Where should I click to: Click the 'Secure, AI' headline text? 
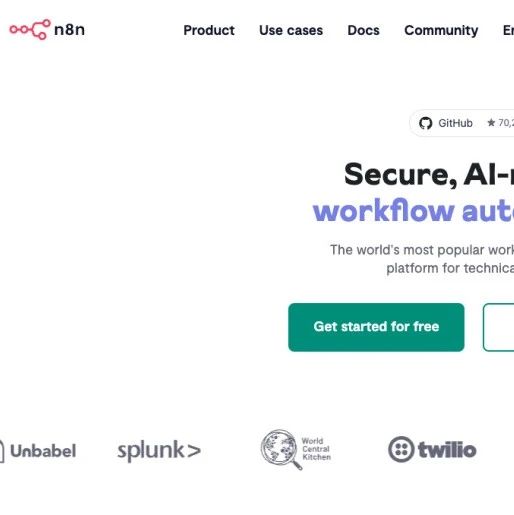(x=428, y=174)
